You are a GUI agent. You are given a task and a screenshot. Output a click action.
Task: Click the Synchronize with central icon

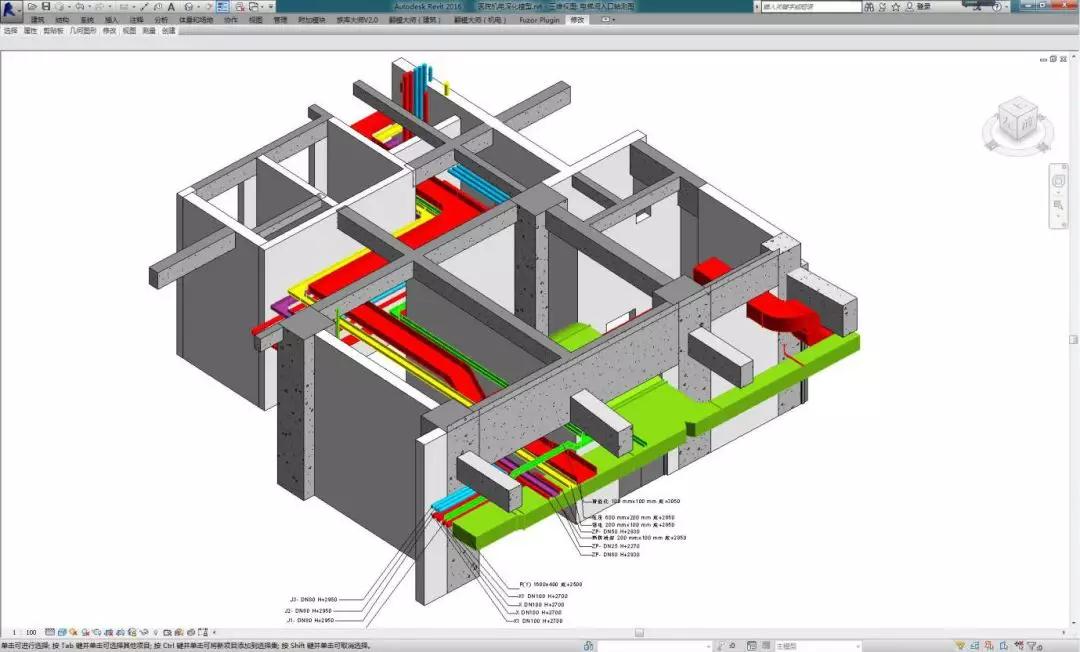tap(60, 6)
